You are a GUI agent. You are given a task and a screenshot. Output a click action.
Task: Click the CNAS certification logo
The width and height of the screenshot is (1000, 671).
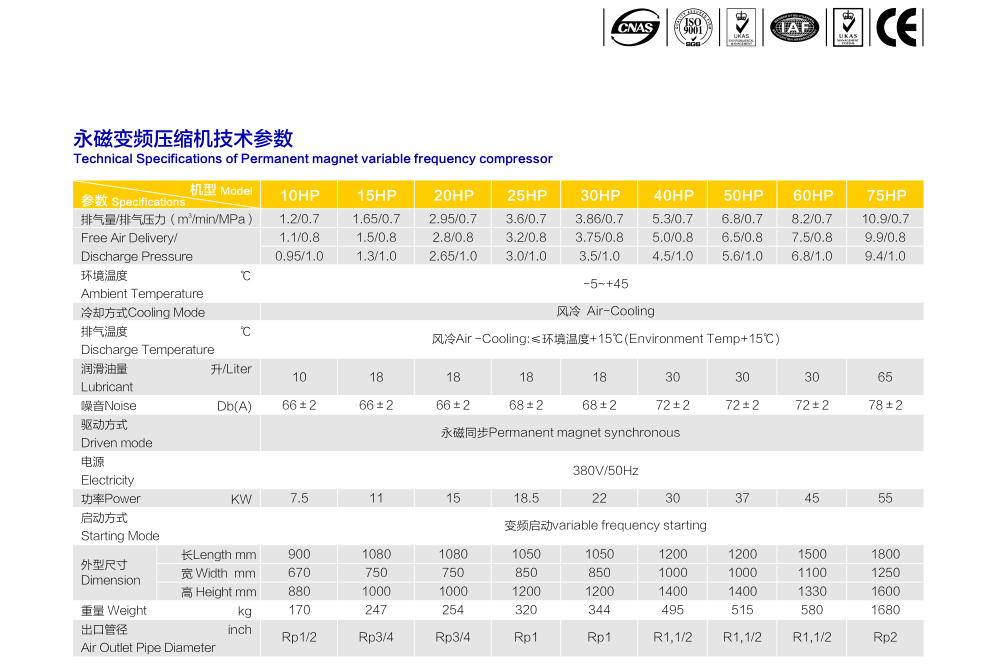[636, 27]
